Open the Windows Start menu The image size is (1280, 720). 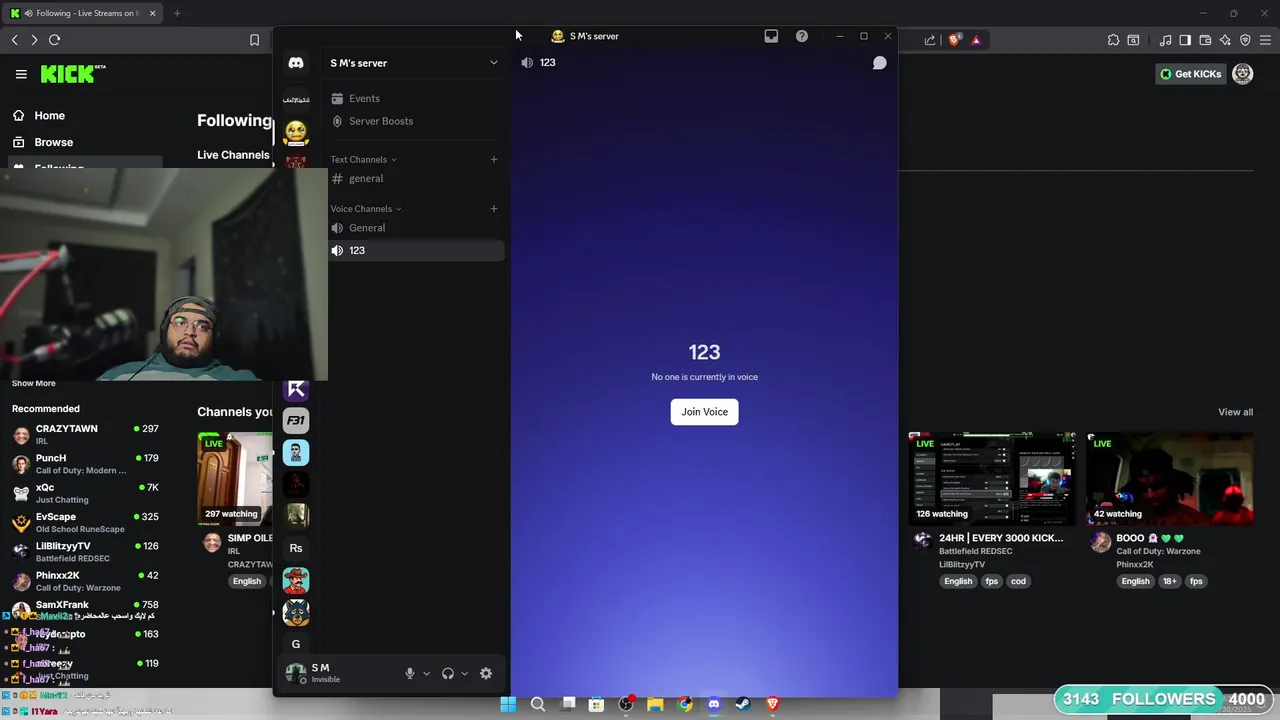coord(508,704)
